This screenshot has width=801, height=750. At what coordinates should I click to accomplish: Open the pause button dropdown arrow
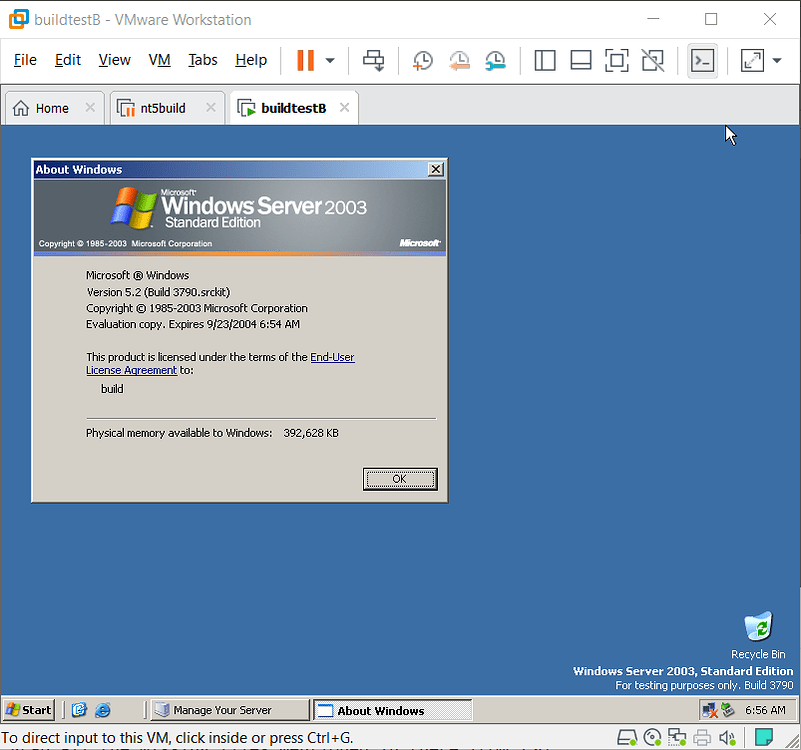tap(330, 61)
